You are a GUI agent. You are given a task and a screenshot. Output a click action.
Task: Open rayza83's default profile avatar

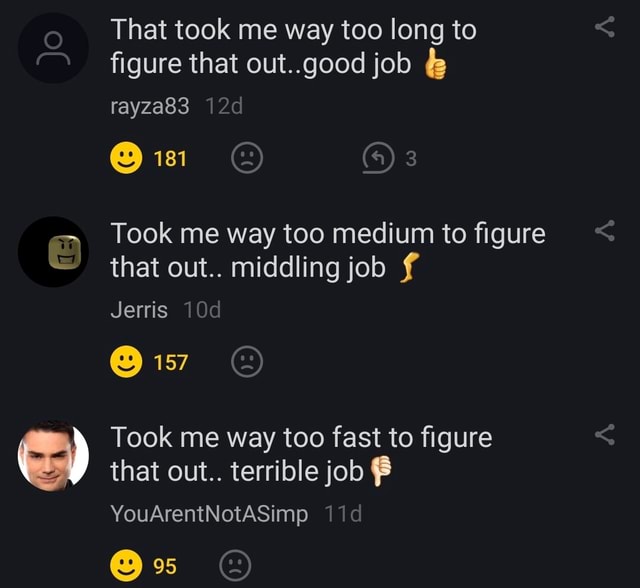(54, 48)
